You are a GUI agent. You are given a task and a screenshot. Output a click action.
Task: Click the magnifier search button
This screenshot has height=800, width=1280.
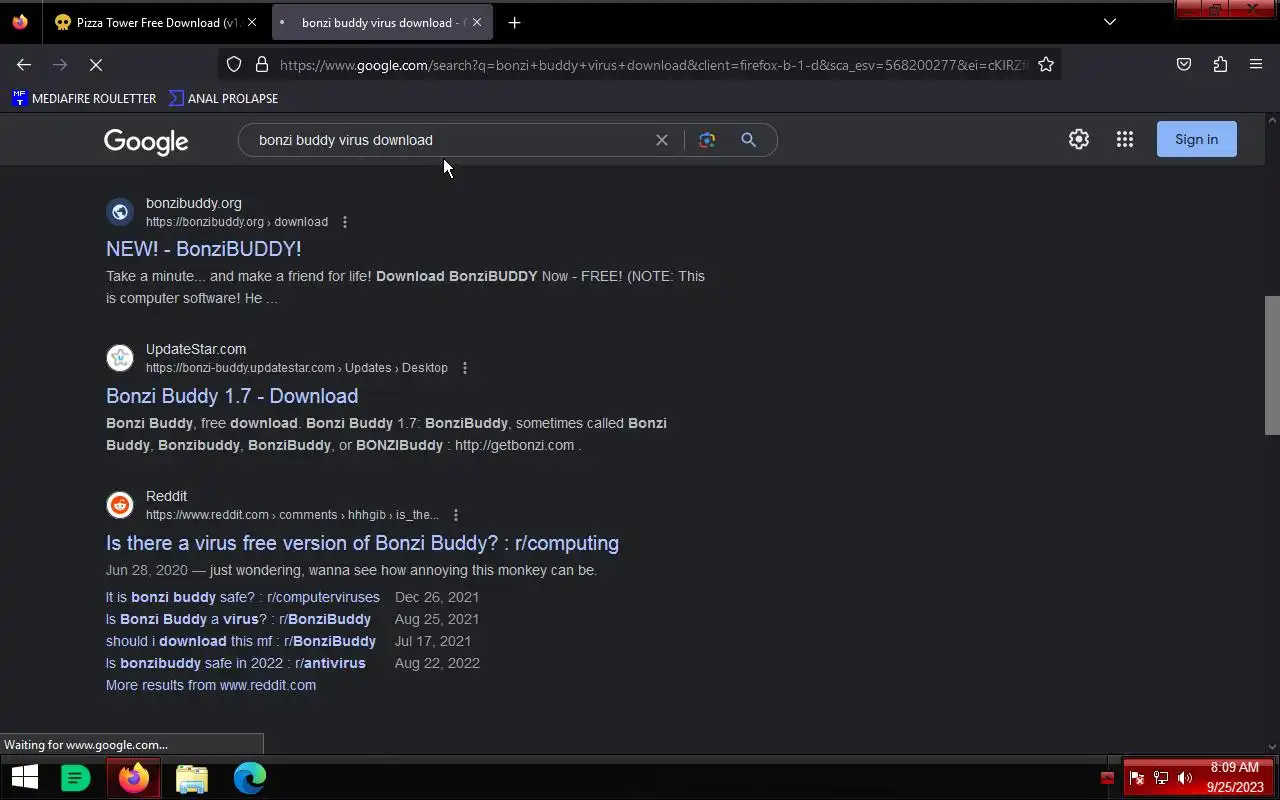click(748, 140)
